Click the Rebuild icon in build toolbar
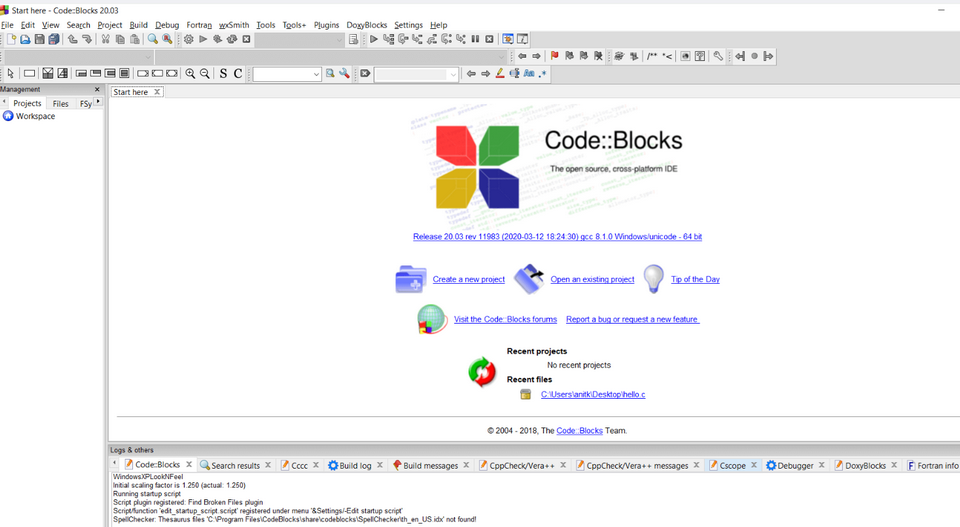 (x=232, y=39)
